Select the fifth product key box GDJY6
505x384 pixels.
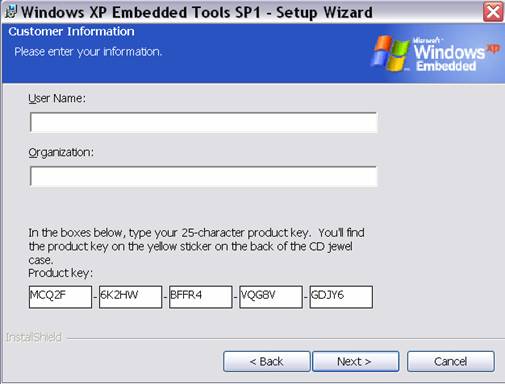pyautogui.click(x=341, y=297)
